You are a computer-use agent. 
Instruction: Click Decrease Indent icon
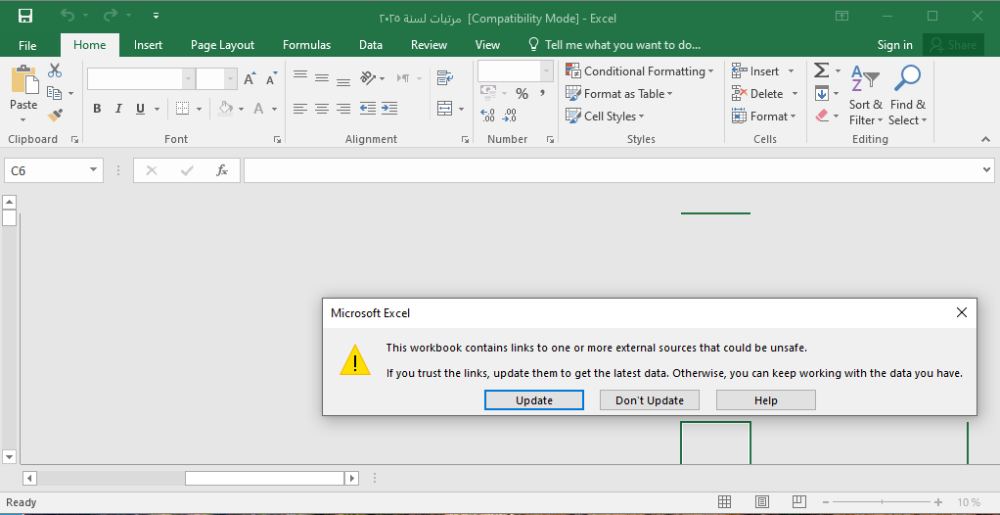[367, 109]
